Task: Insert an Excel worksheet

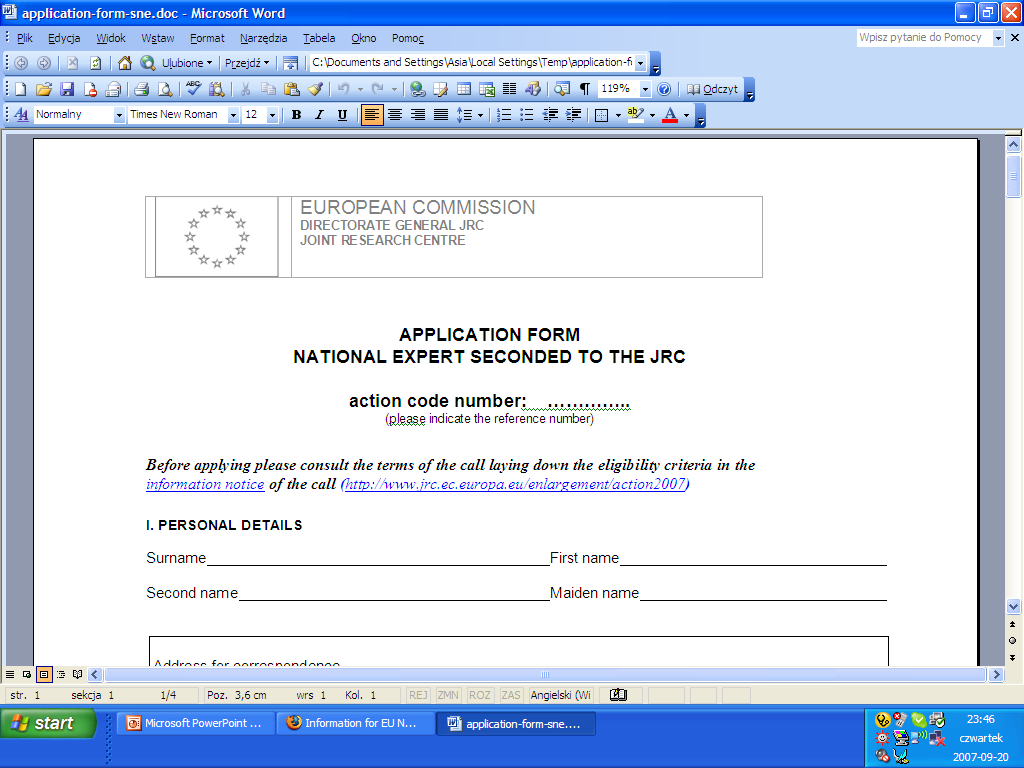Action: [x=487, y=89]
